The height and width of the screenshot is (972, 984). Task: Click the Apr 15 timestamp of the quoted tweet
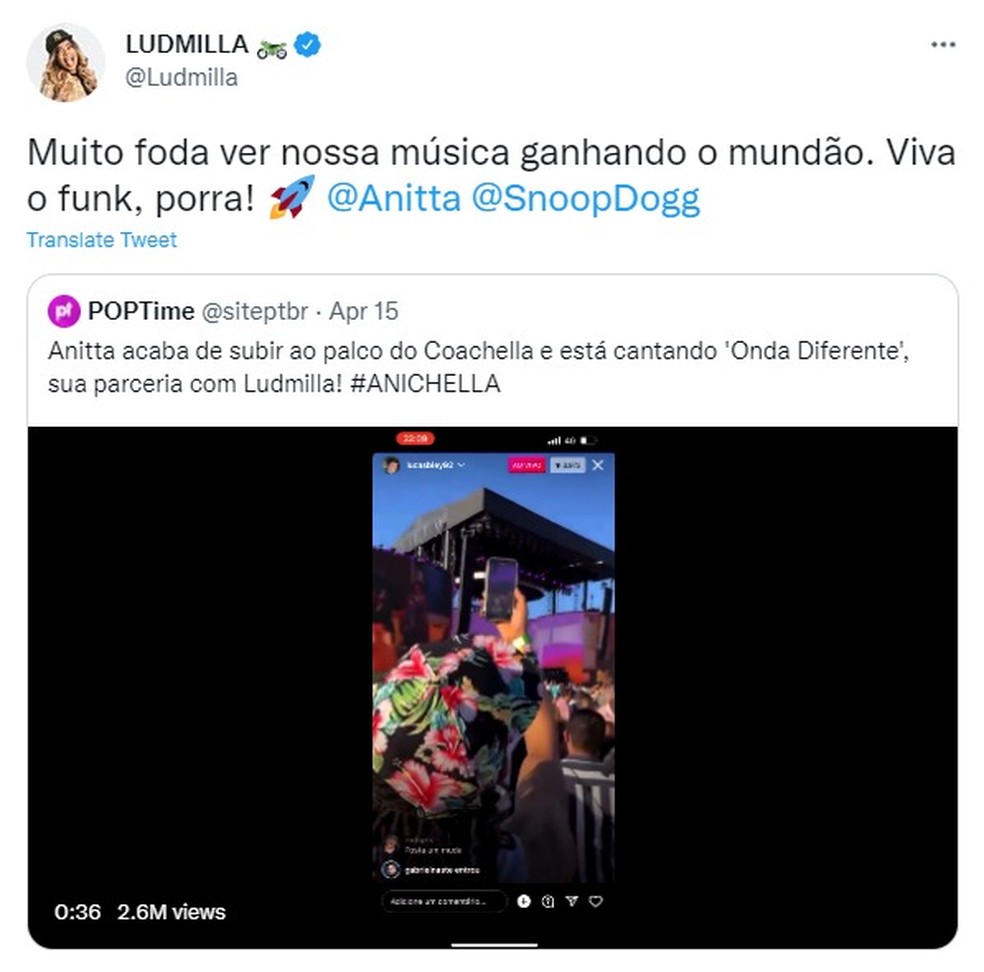coord(364,311)
